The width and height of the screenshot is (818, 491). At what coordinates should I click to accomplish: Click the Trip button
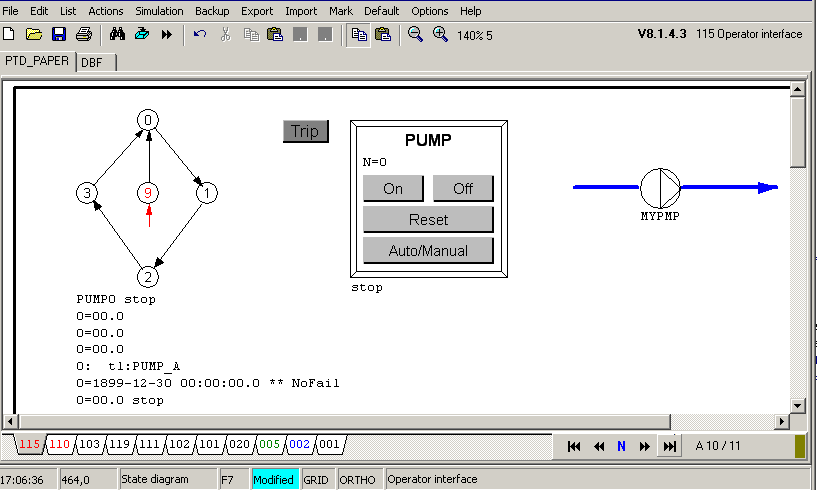click(306, 131)
